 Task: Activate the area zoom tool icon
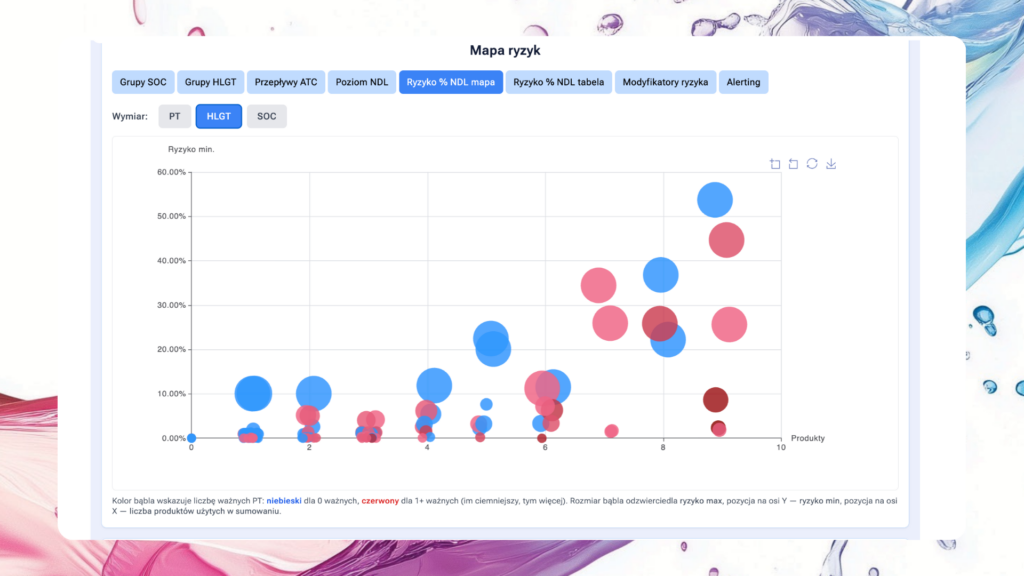pos(775,164)
